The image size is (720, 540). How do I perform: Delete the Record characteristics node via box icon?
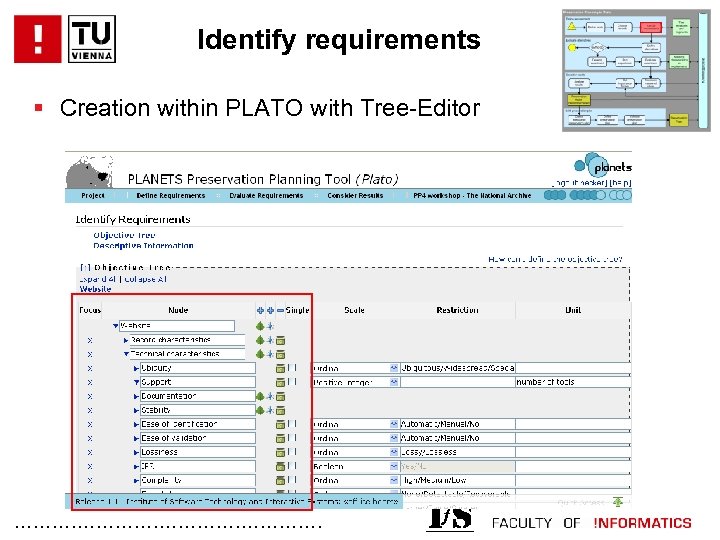point(281,341)
